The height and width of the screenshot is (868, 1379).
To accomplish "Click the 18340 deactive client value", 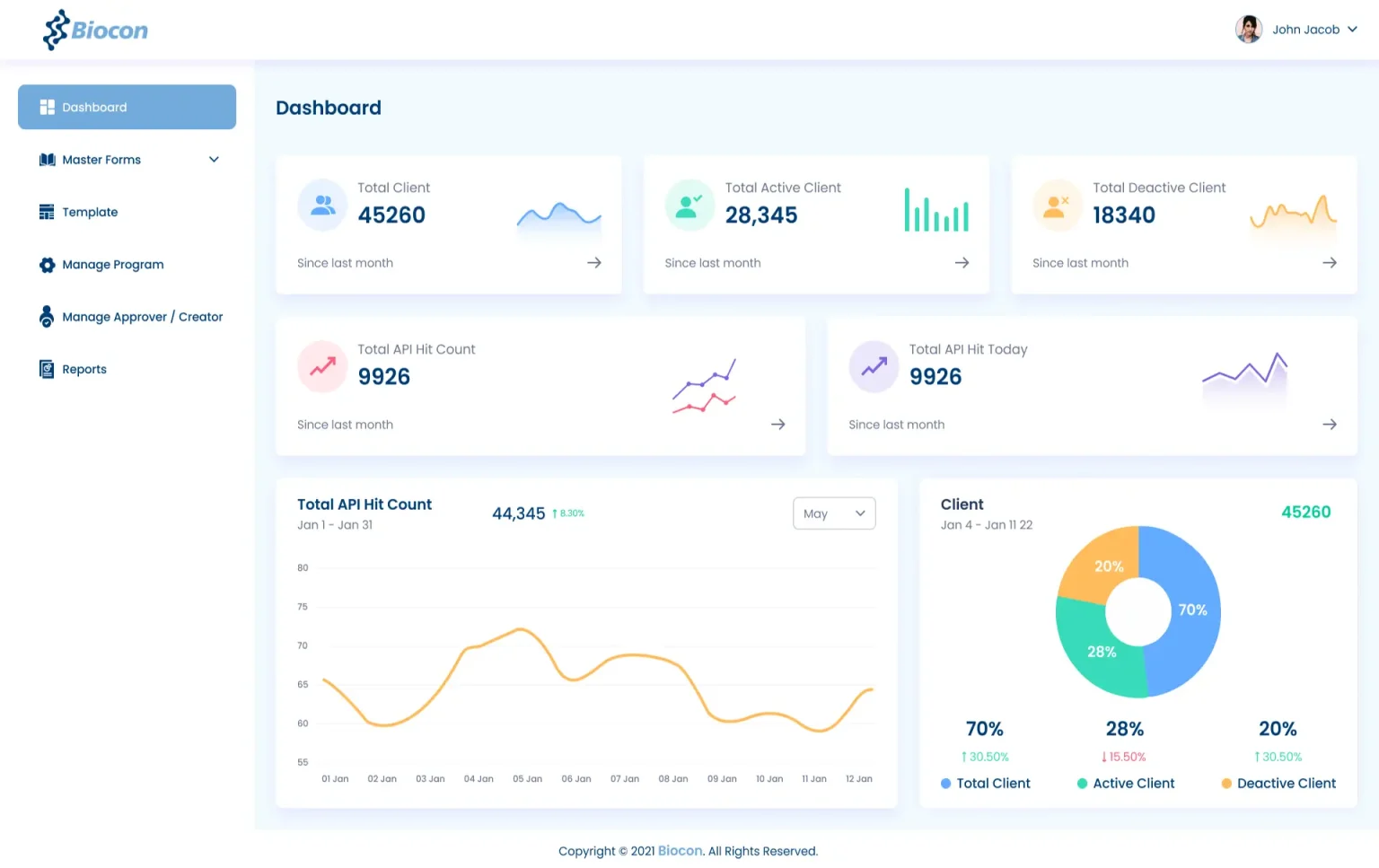I will [1124, 215].
